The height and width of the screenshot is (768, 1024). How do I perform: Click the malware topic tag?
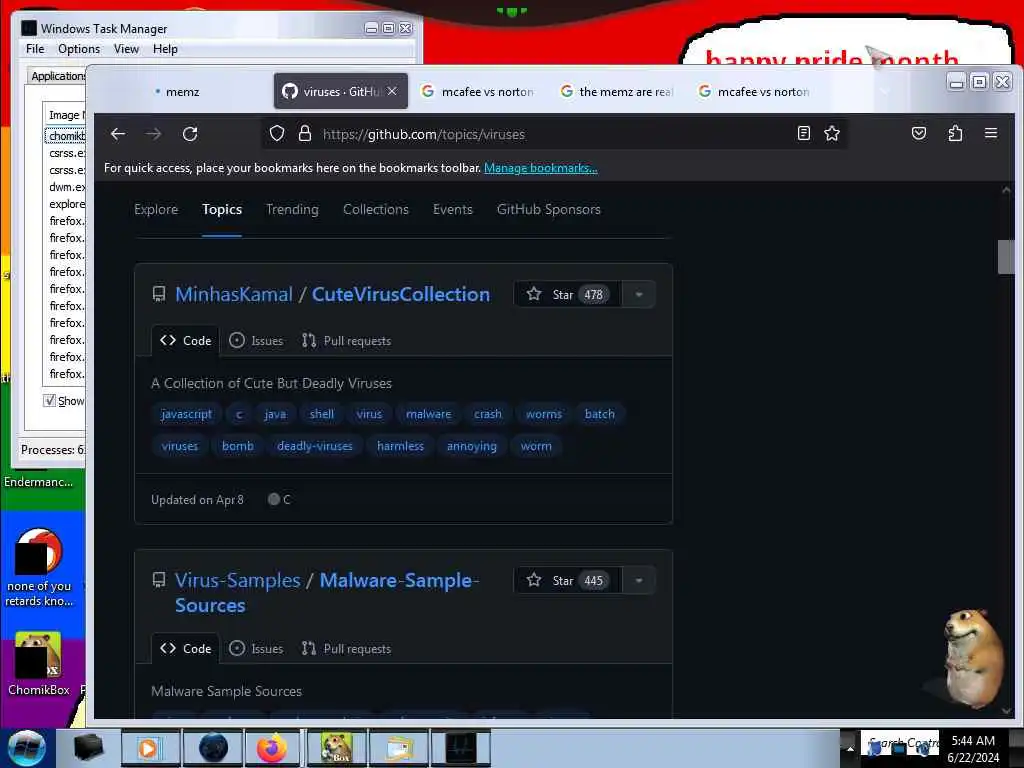[x=428, y=413]
